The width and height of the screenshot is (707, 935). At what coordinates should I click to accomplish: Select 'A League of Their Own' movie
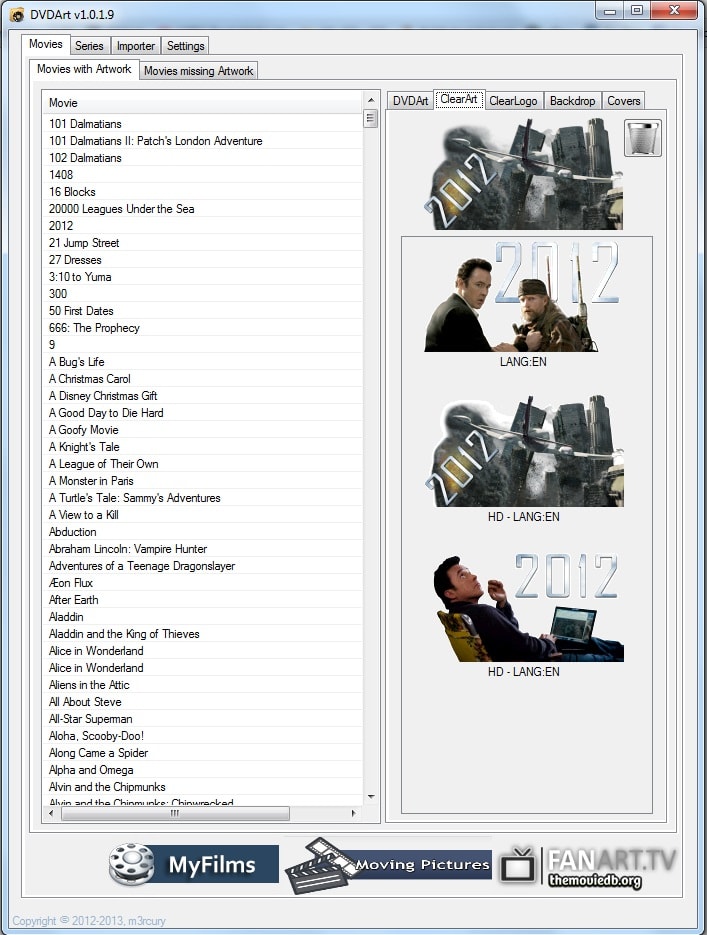[203, 464]
